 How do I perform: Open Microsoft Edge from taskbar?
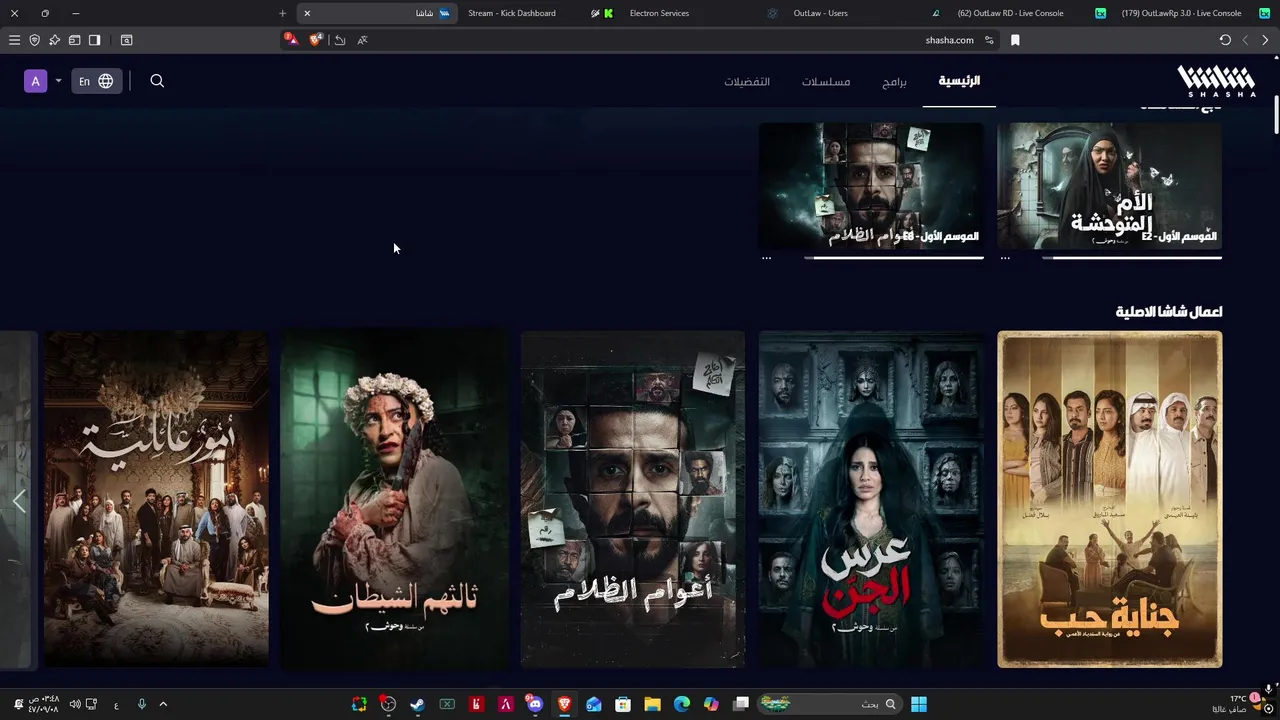pos(682,704)
